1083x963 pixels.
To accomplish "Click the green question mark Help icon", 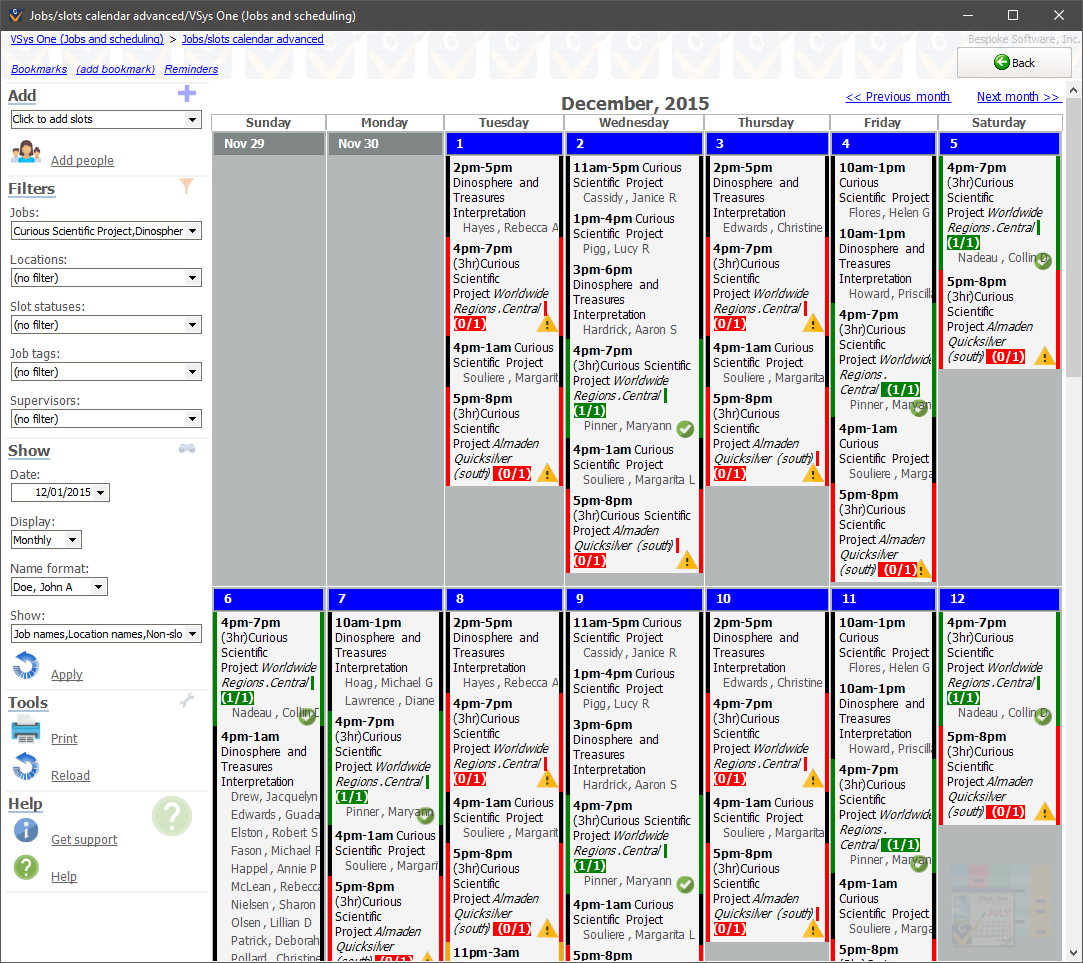I will (26, 868).
